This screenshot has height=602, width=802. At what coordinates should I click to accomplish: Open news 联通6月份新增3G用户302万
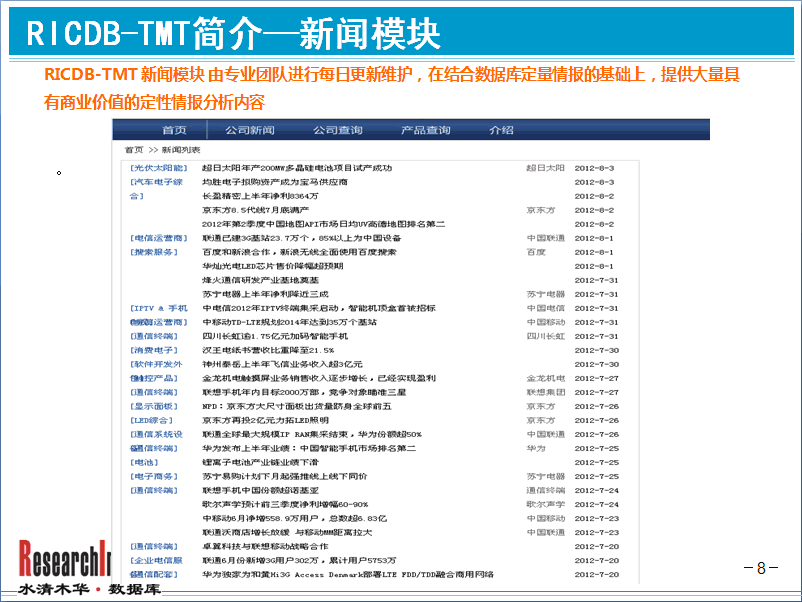point(299,561)
